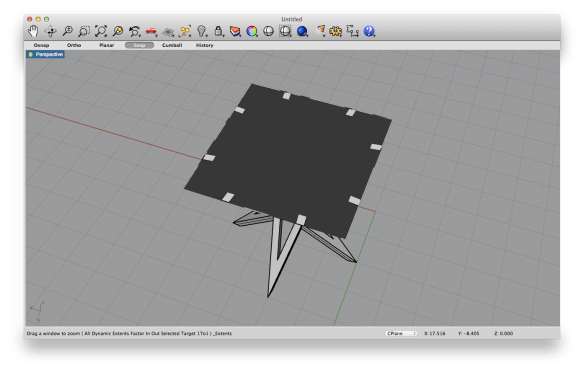Open the blue Help question icon
Image resolution: width=584 pixels, height=372 pixels.
pyautogui.click(x=369, y=31)
